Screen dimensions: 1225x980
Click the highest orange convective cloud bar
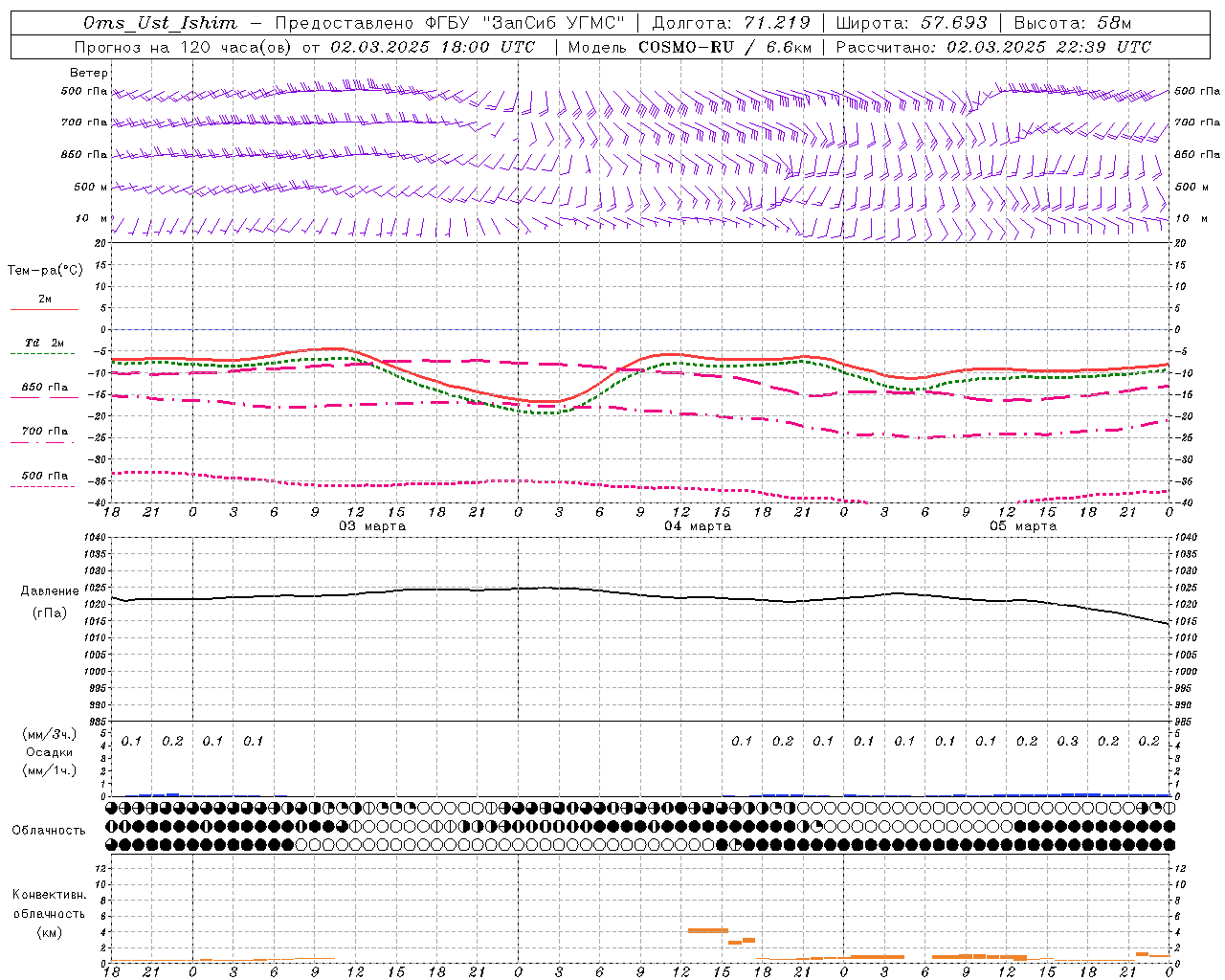pos(708,930)
